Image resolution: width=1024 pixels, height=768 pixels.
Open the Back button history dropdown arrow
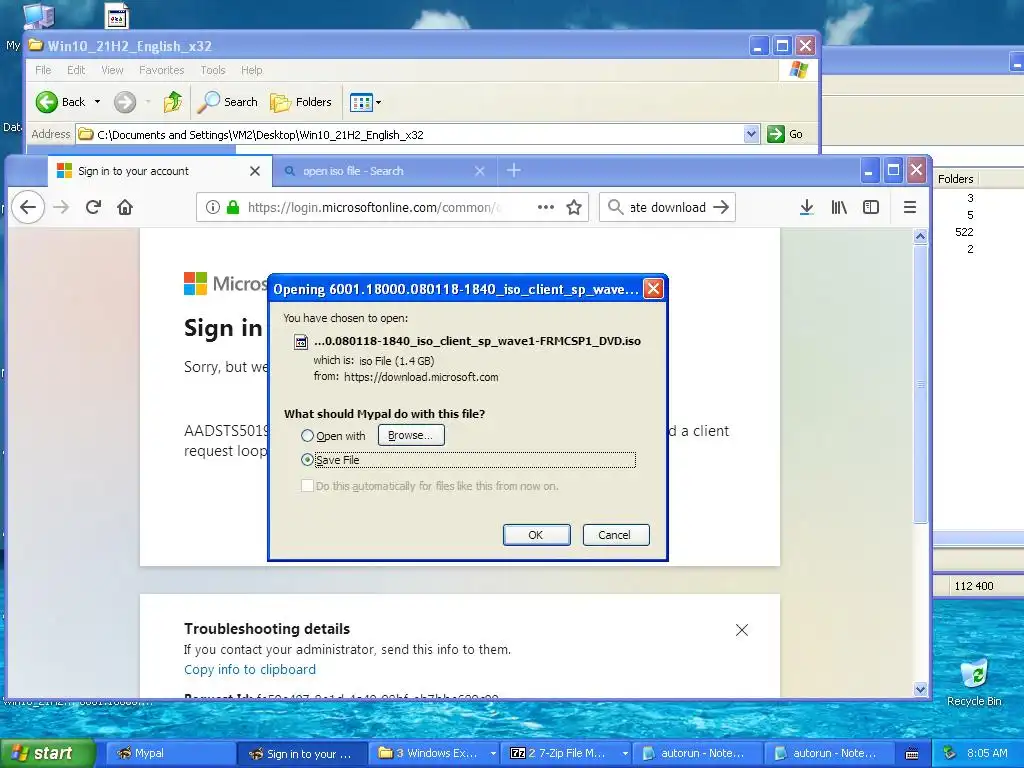97,102
